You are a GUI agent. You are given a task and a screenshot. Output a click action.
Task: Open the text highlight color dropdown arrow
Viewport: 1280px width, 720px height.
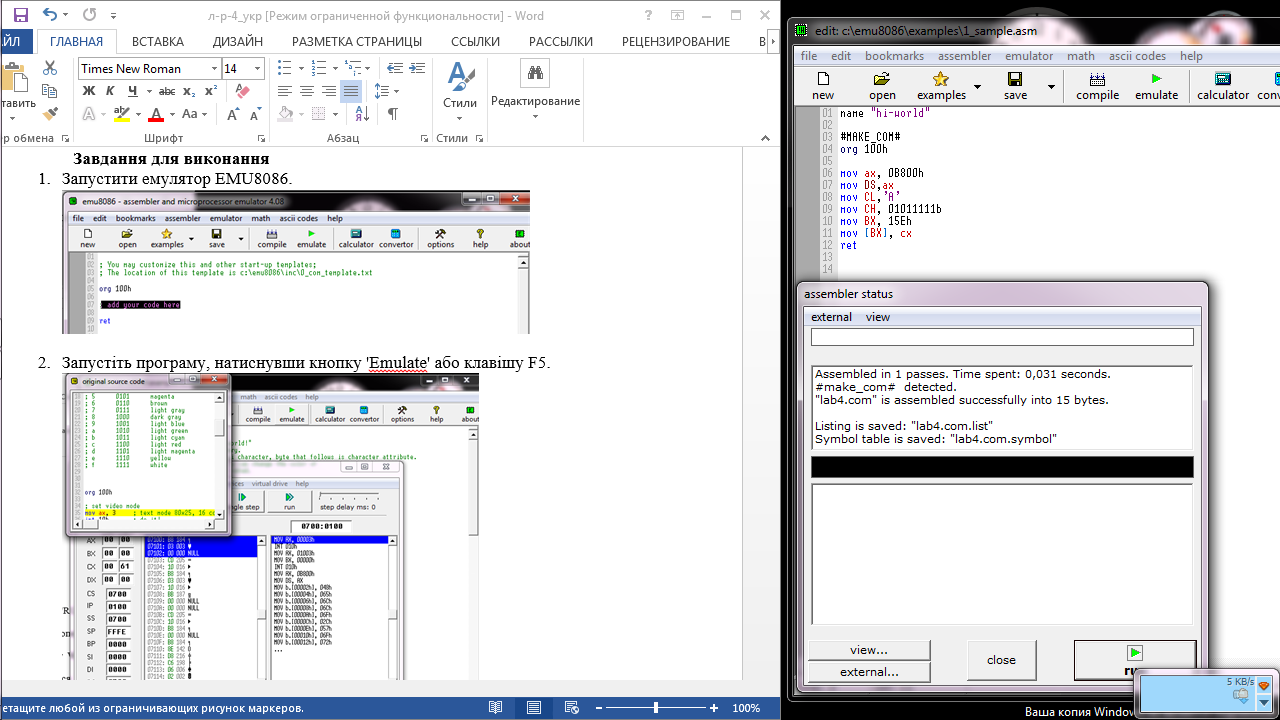(137, 115)
